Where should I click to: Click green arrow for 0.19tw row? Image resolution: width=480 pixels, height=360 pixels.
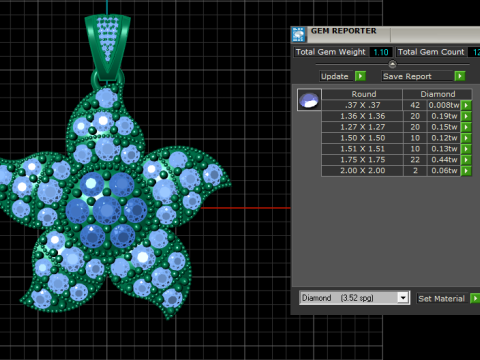click(x=466, y=116)
